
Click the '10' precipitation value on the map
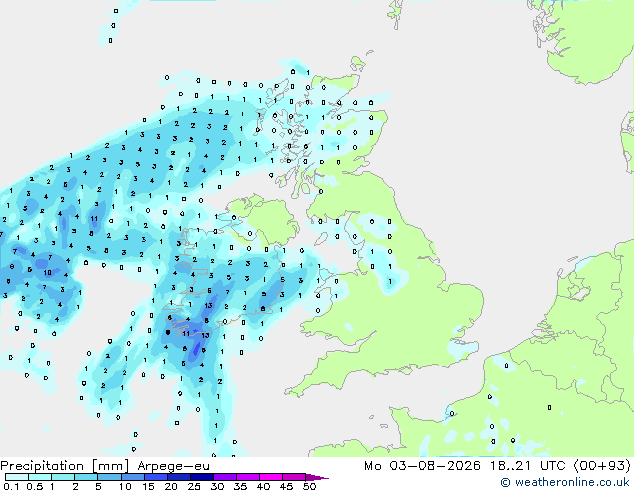(x=47, y=272)
